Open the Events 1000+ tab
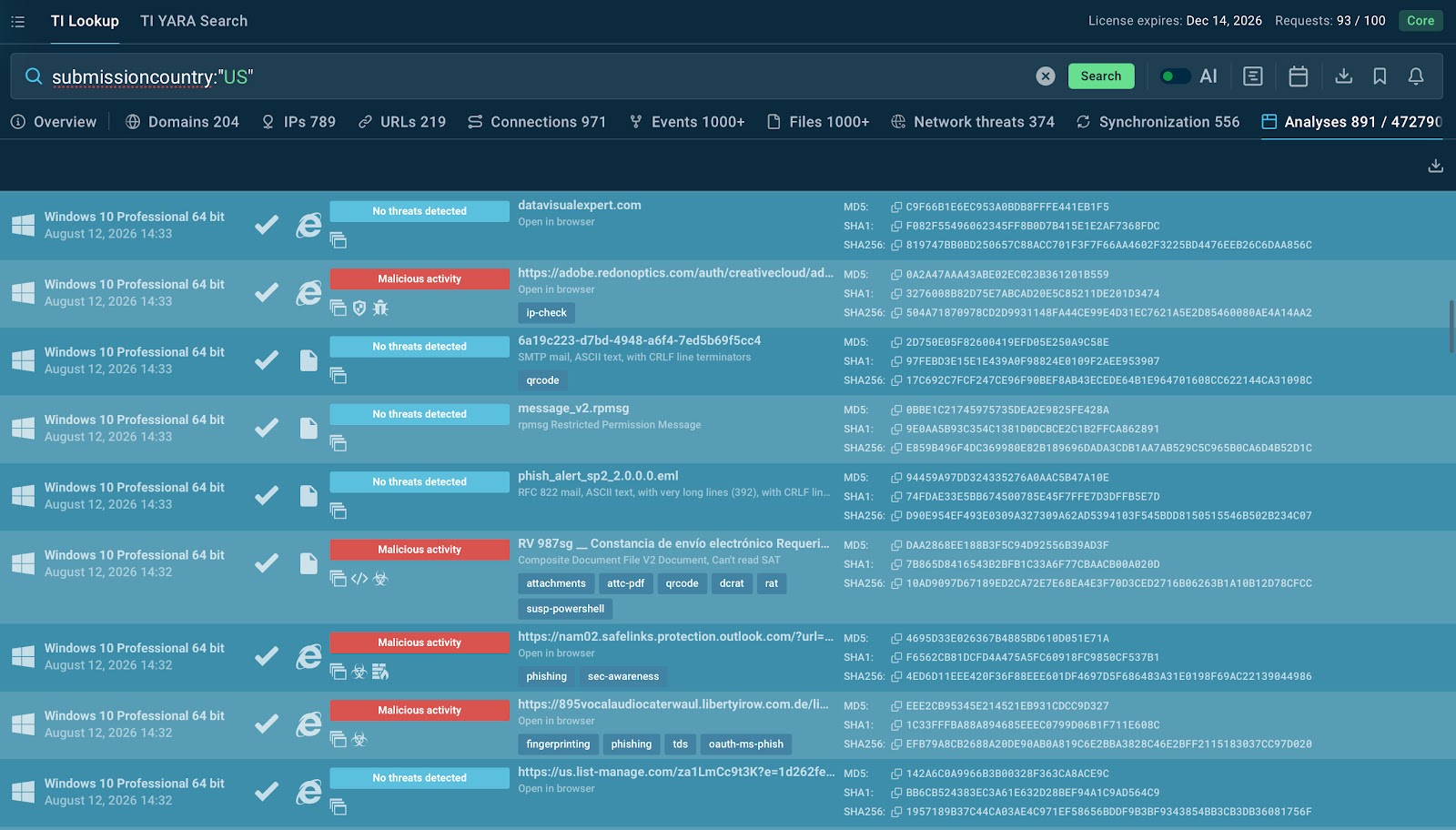 [687, 122]
